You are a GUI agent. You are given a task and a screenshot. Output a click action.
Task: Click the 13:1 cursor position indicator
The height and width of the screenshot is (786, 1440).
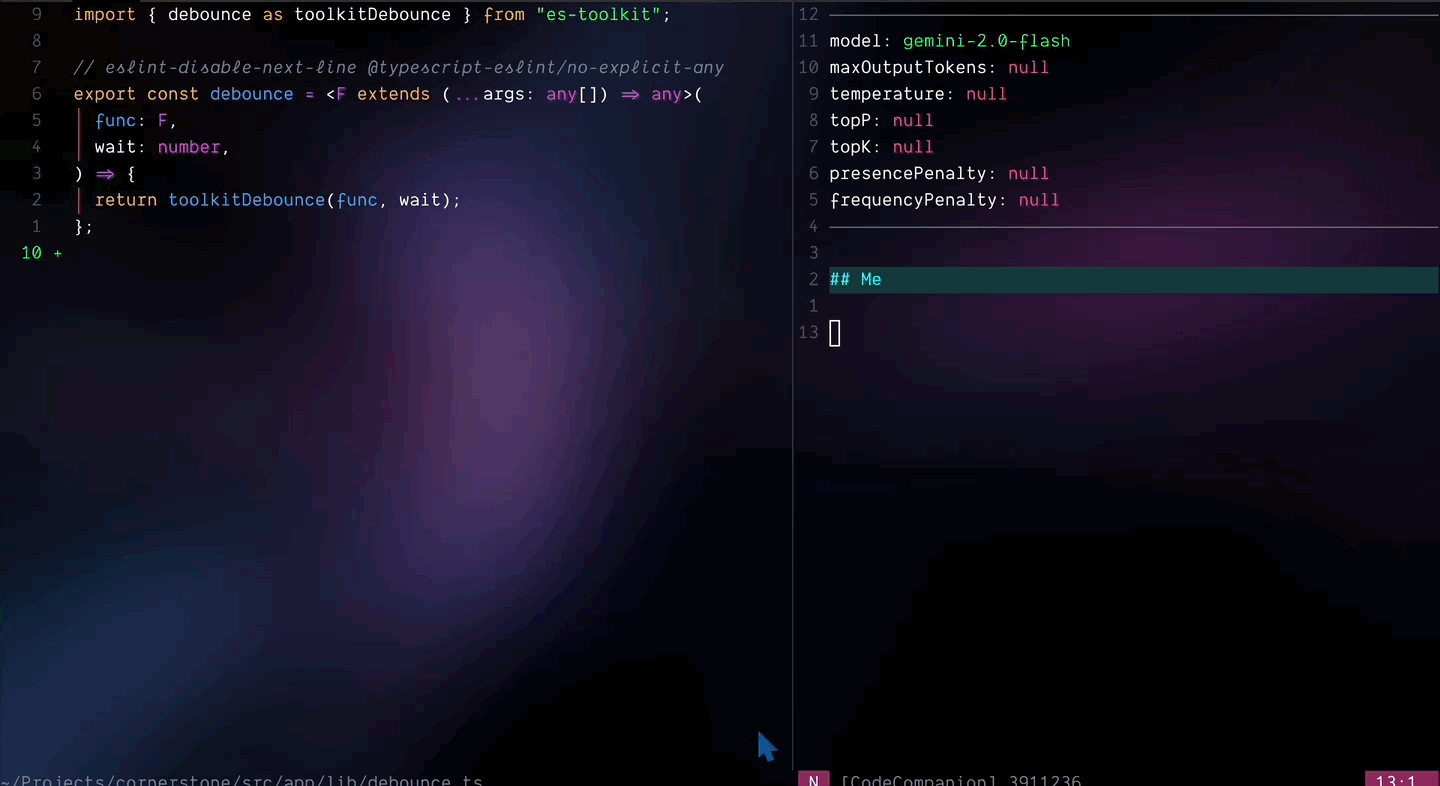pyautogui.click(x=1397, y=781)
